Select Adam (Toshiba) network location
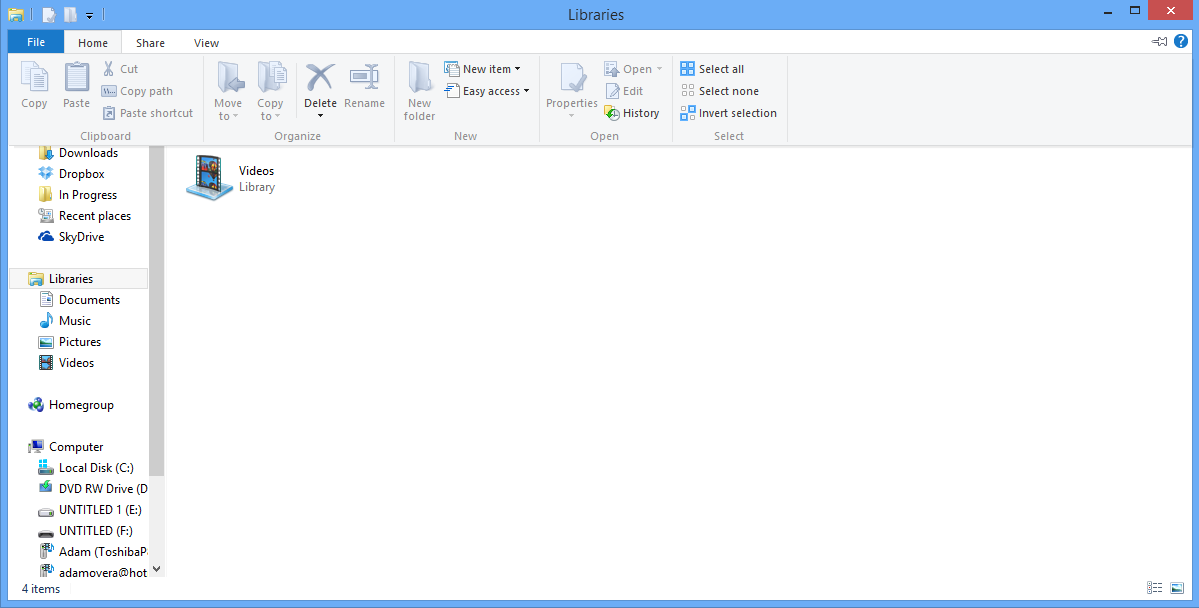 93,551
